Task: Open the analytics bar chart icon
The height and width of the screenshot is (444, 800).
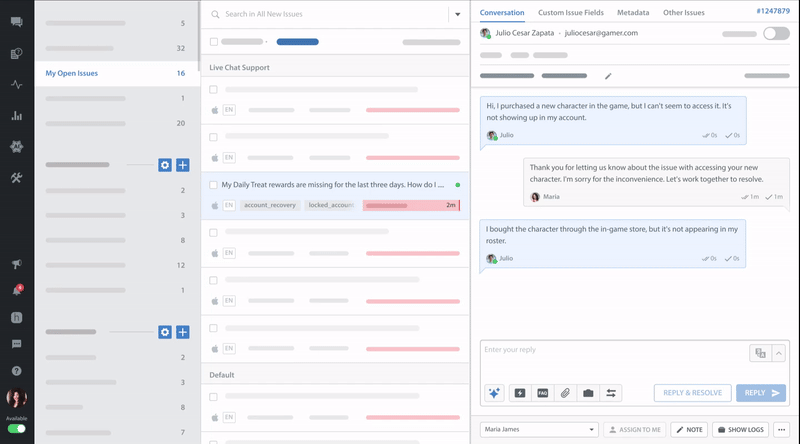Action: pyautogui.click(x=16, y=116)
